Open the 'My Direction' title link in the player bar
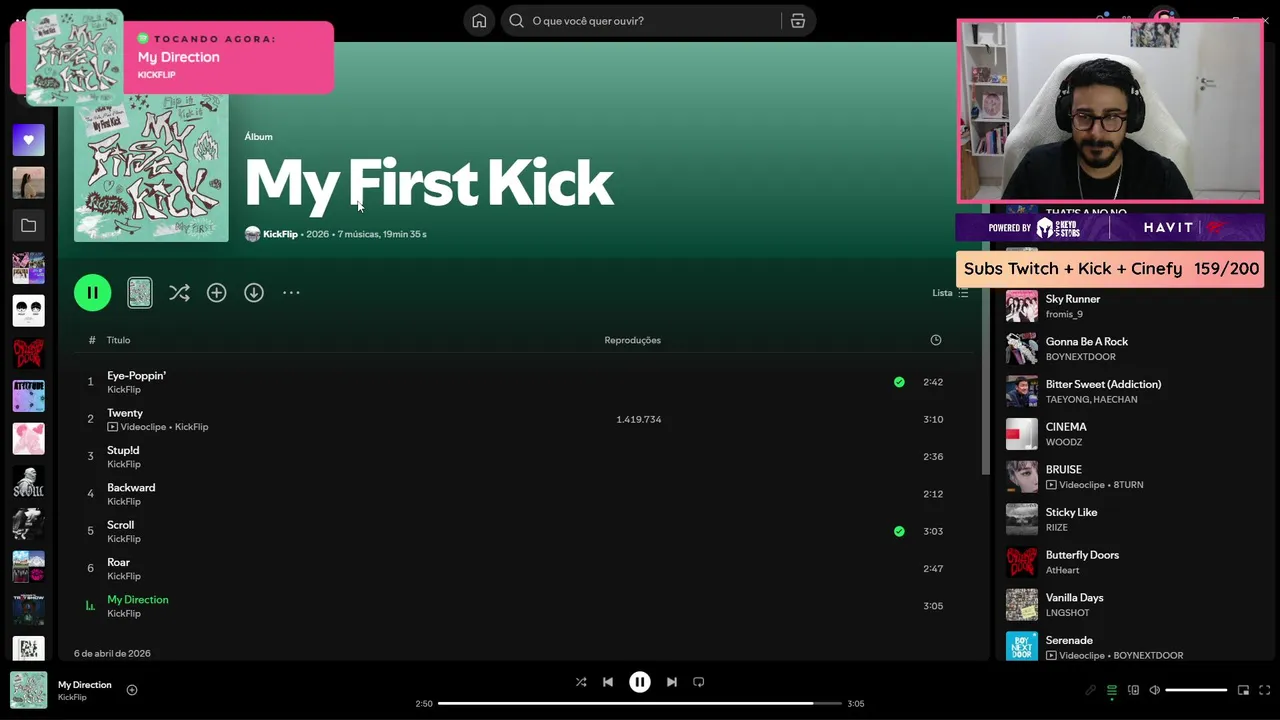 coord(85,685)
